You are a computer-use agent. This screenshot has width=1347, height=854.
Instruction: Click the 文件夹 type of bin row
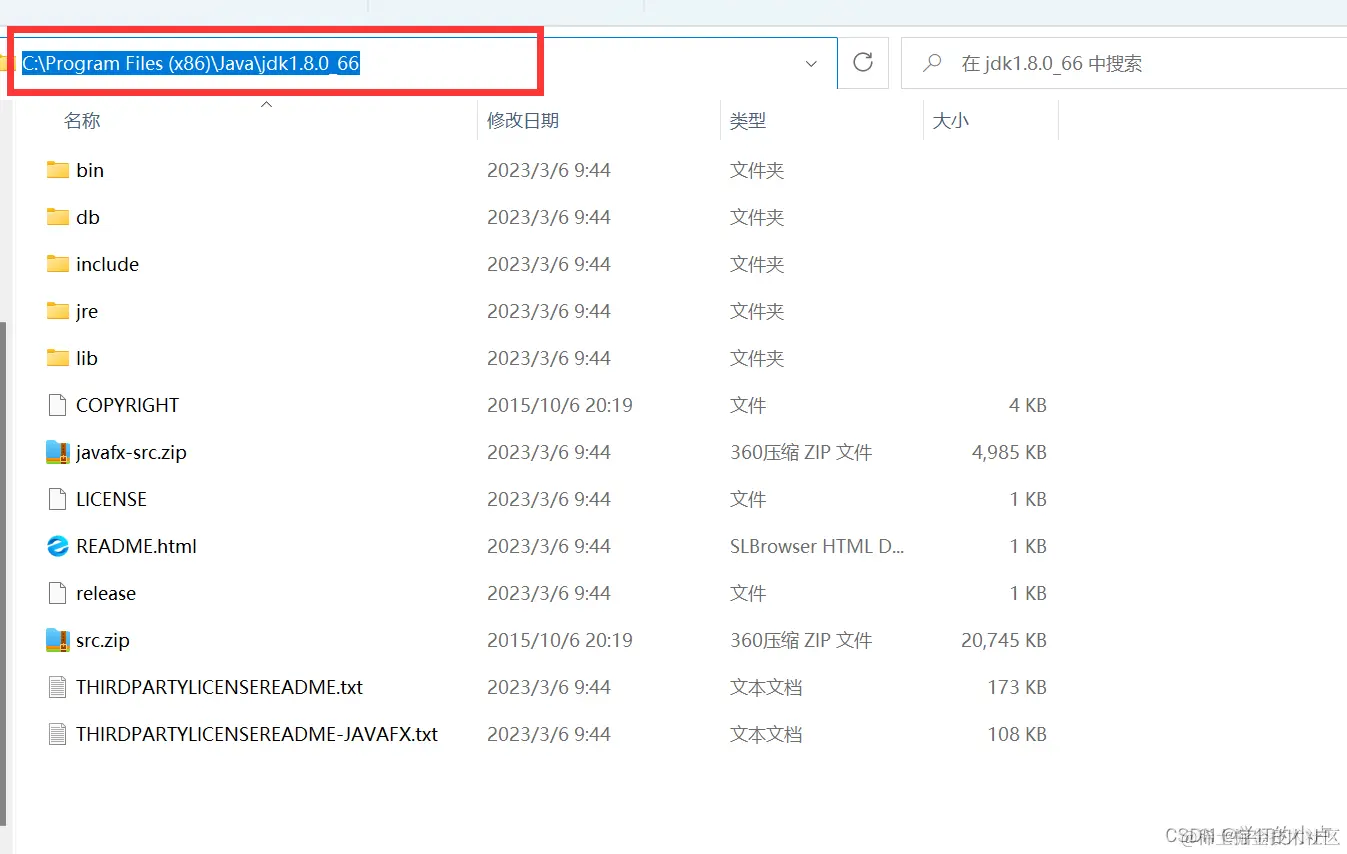[x=757, y=170]
